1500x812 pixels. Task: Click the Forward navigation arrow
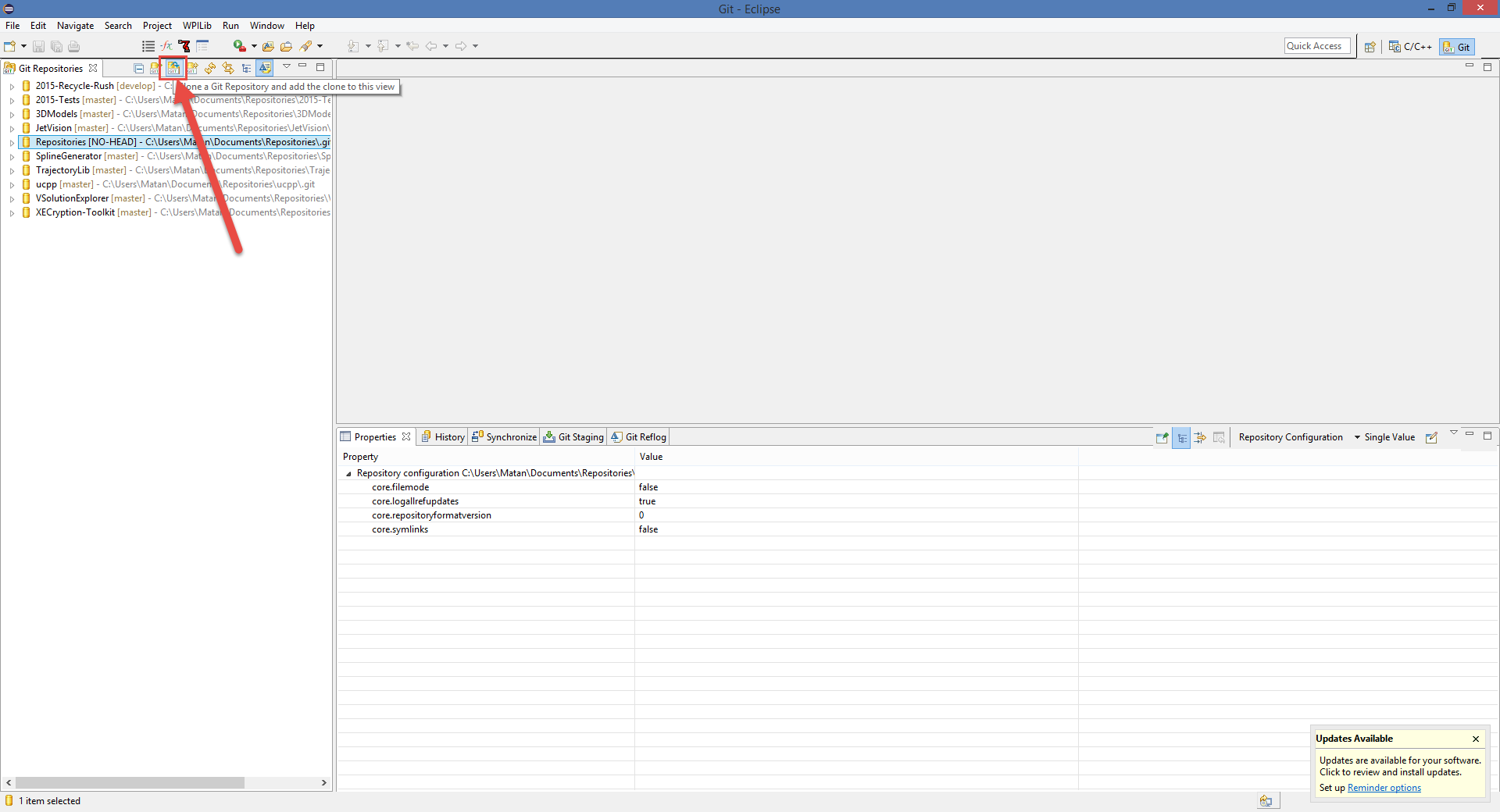tap(461, 46)
